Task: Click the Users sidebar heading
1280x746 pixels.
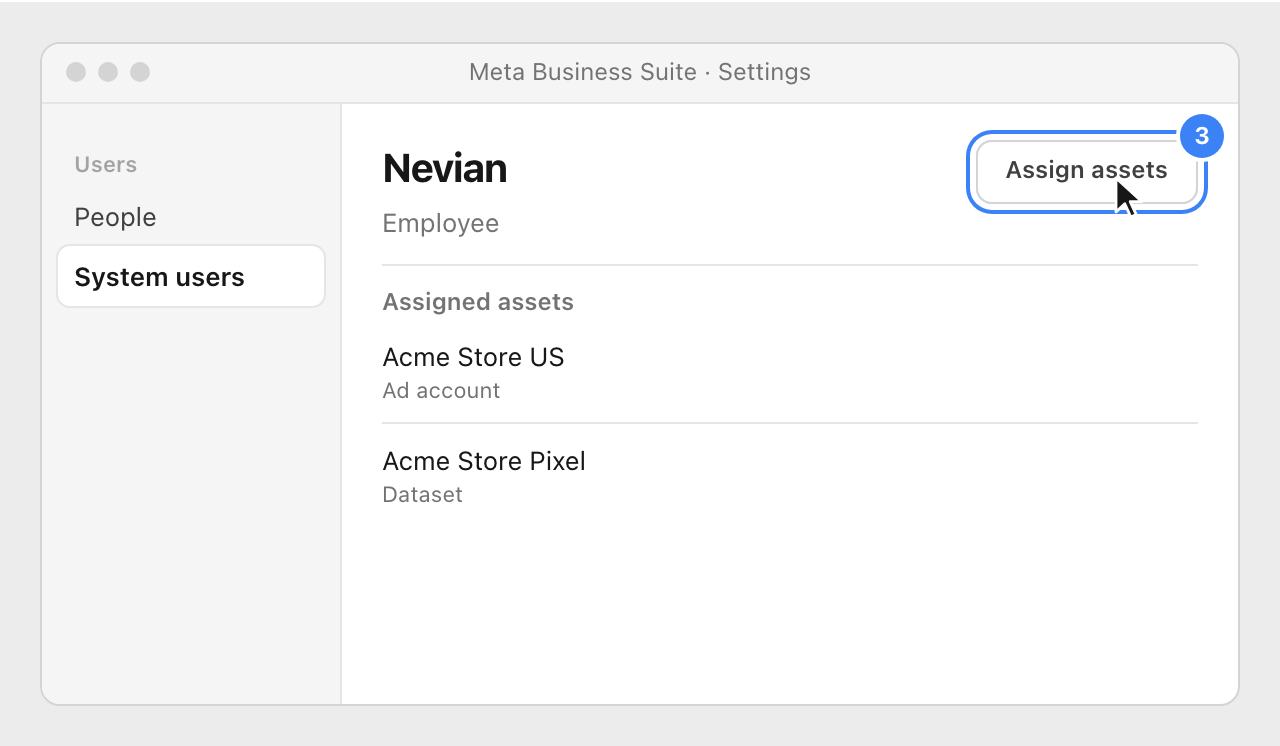Action: point(106,164)
